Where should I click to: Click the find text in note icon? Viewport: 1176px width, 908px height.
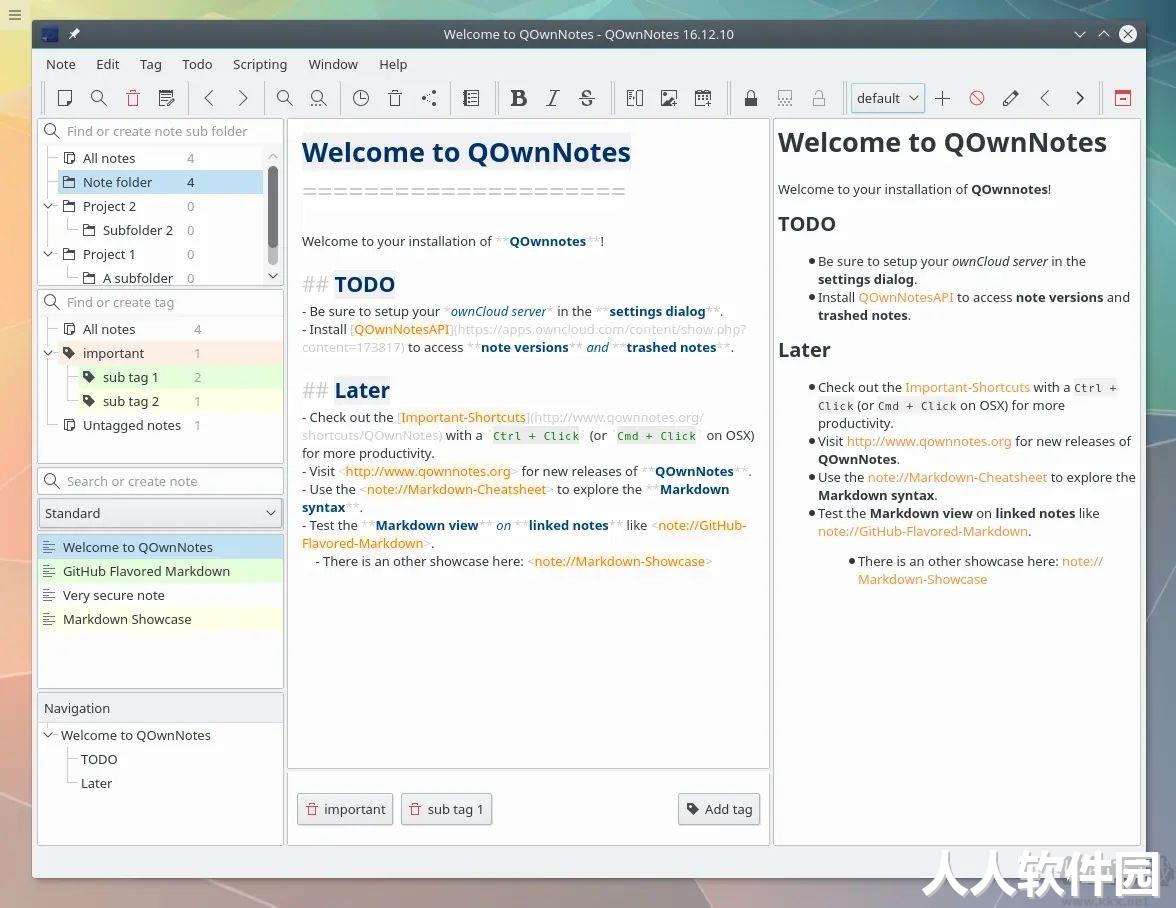coord(284,98)
